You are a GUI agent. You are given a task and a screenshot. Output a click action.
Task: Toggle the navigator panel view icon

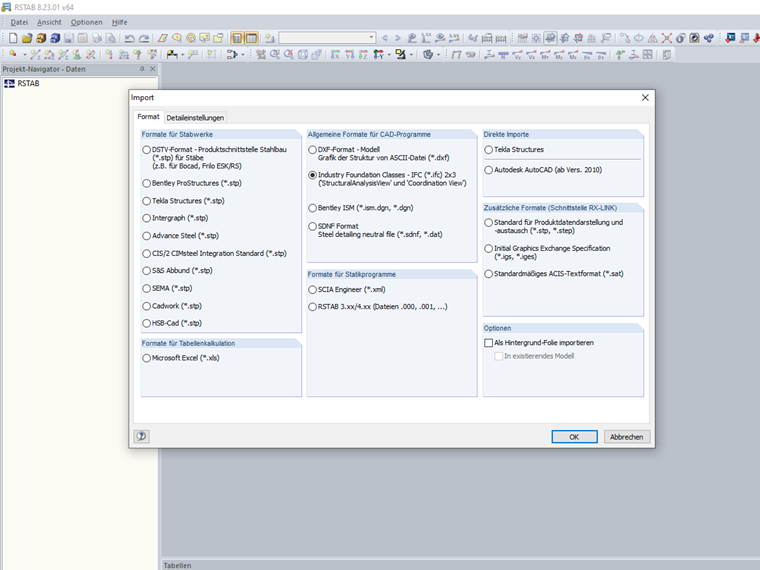pyautogui.click(x=237, y=38)
